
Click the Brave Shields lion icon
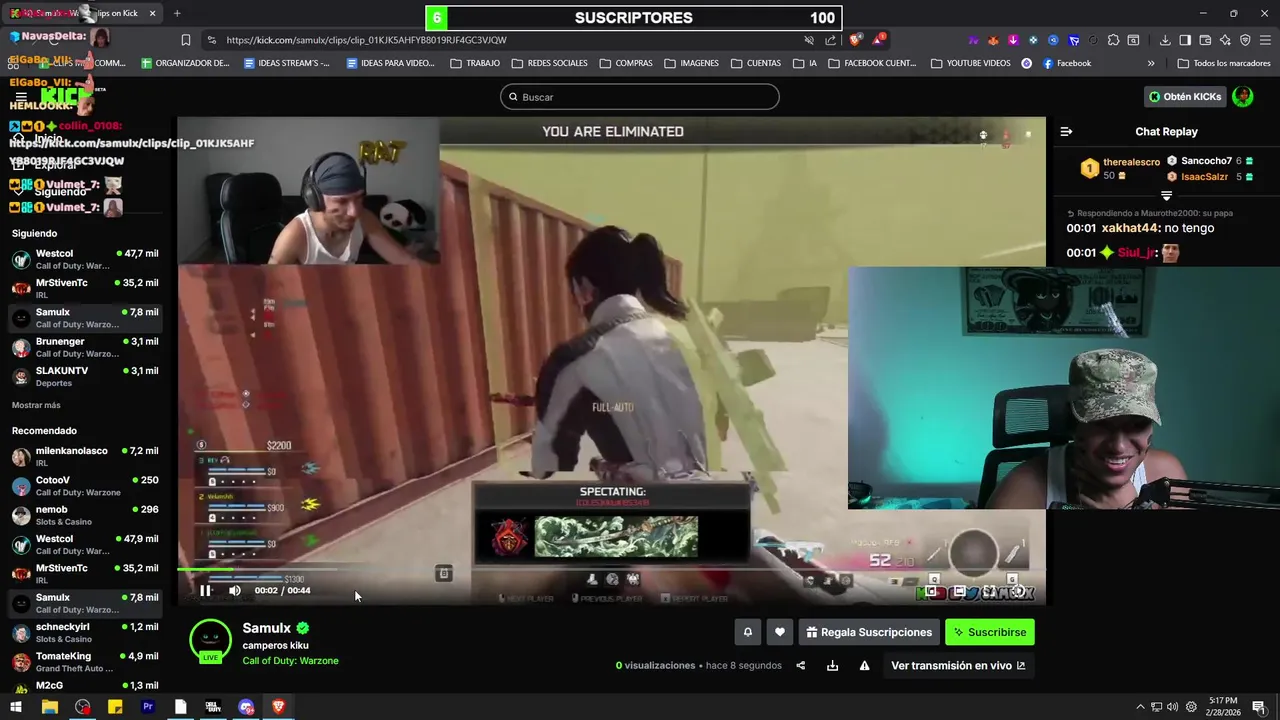pyautogui.click(x=855, y=40)
